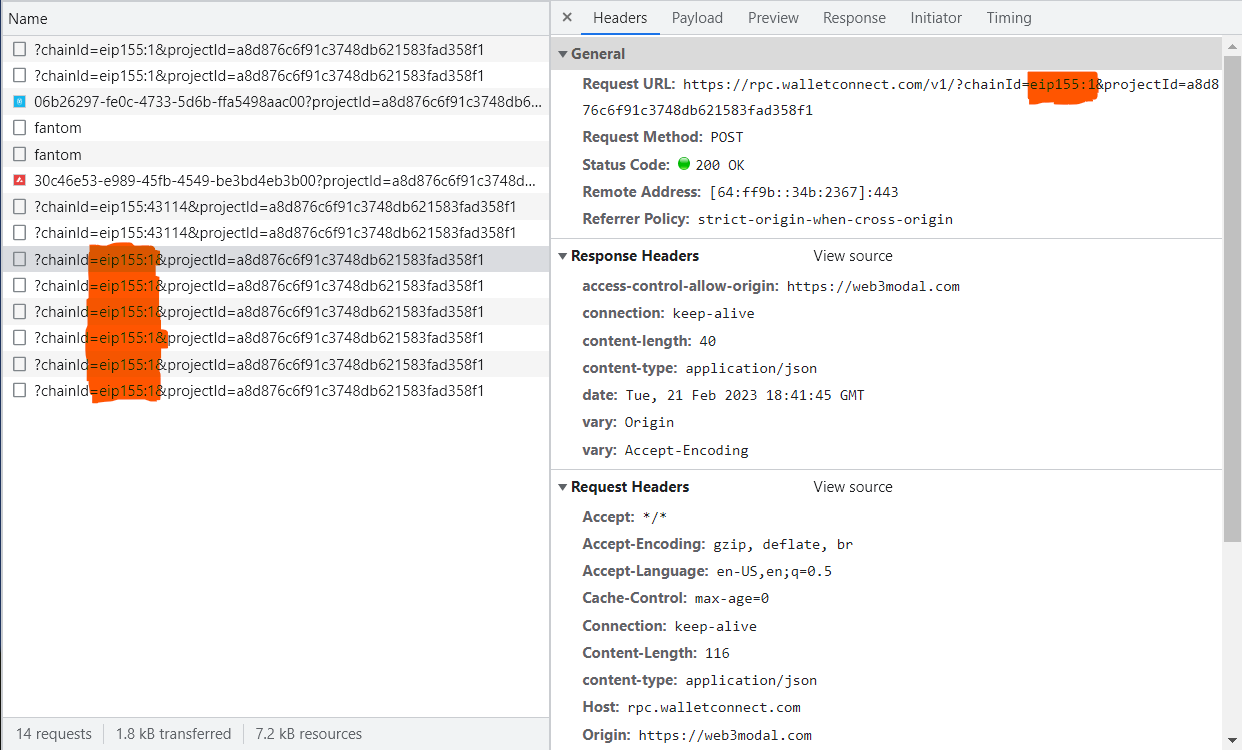Click the blue icon beside the 06b26297 request
This screenshot has height=750, width=1242.
(x=17, y=101)
